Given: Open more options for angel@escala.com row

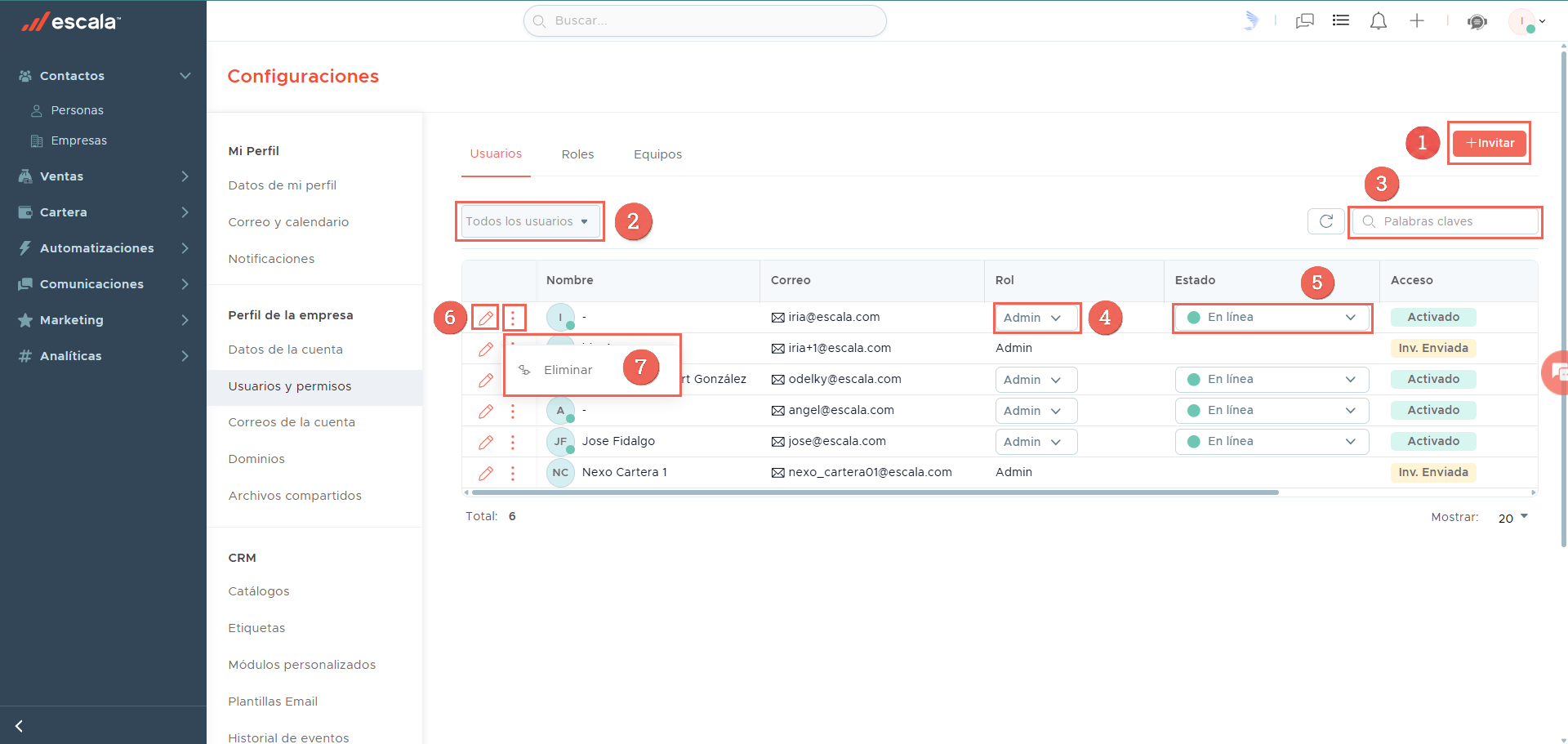Looking at the screenshot, I should point(513,411).
